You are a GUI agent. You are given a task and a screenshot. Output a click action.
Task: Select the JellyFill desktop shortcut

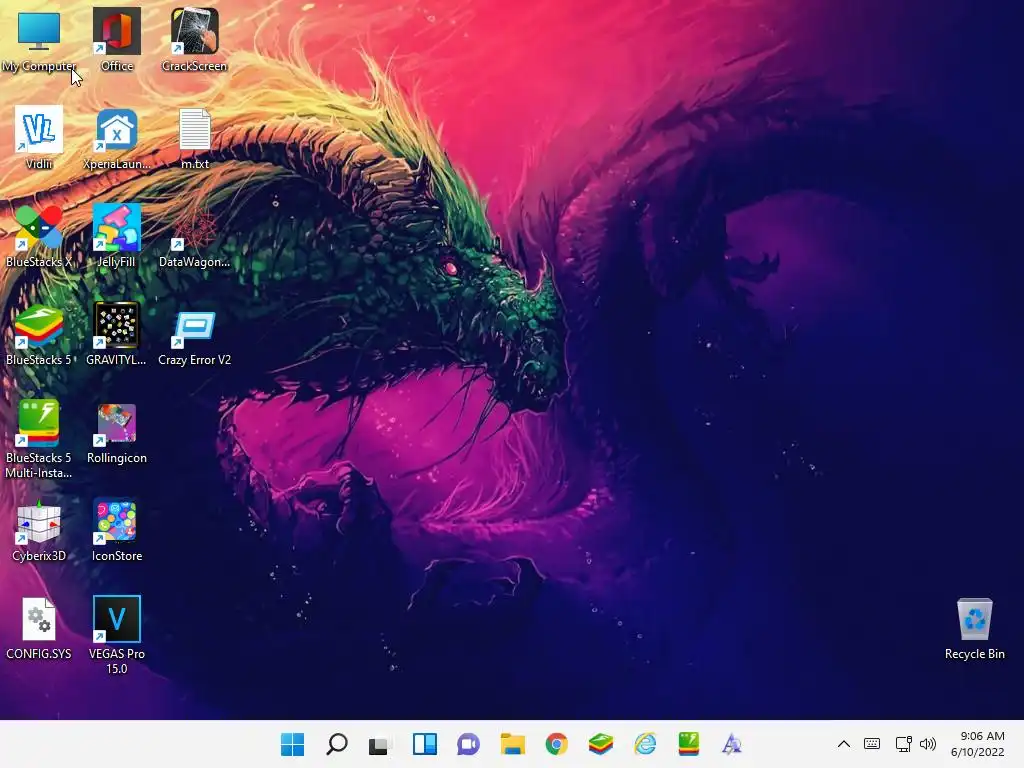click(x=117, y=236)
